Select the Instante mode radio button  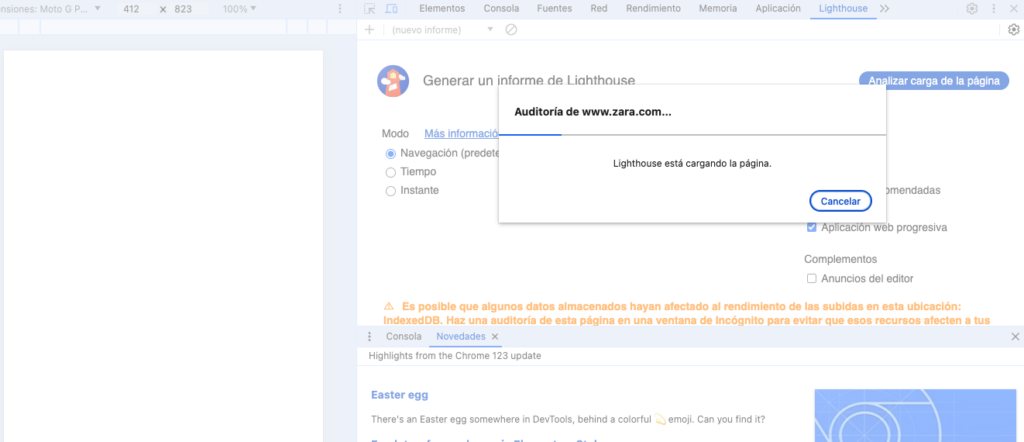tap(391, 191)
